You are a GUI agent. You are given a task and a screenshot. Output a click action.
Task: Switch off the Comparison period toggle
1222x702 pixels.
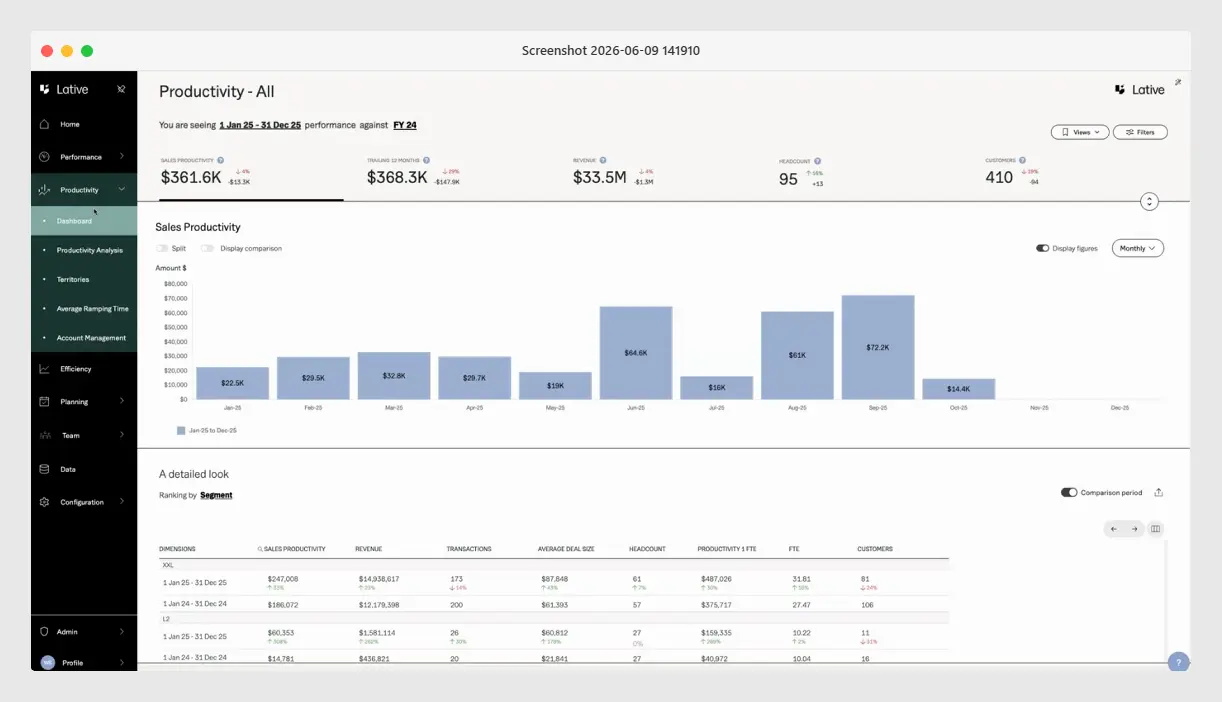1069,492
